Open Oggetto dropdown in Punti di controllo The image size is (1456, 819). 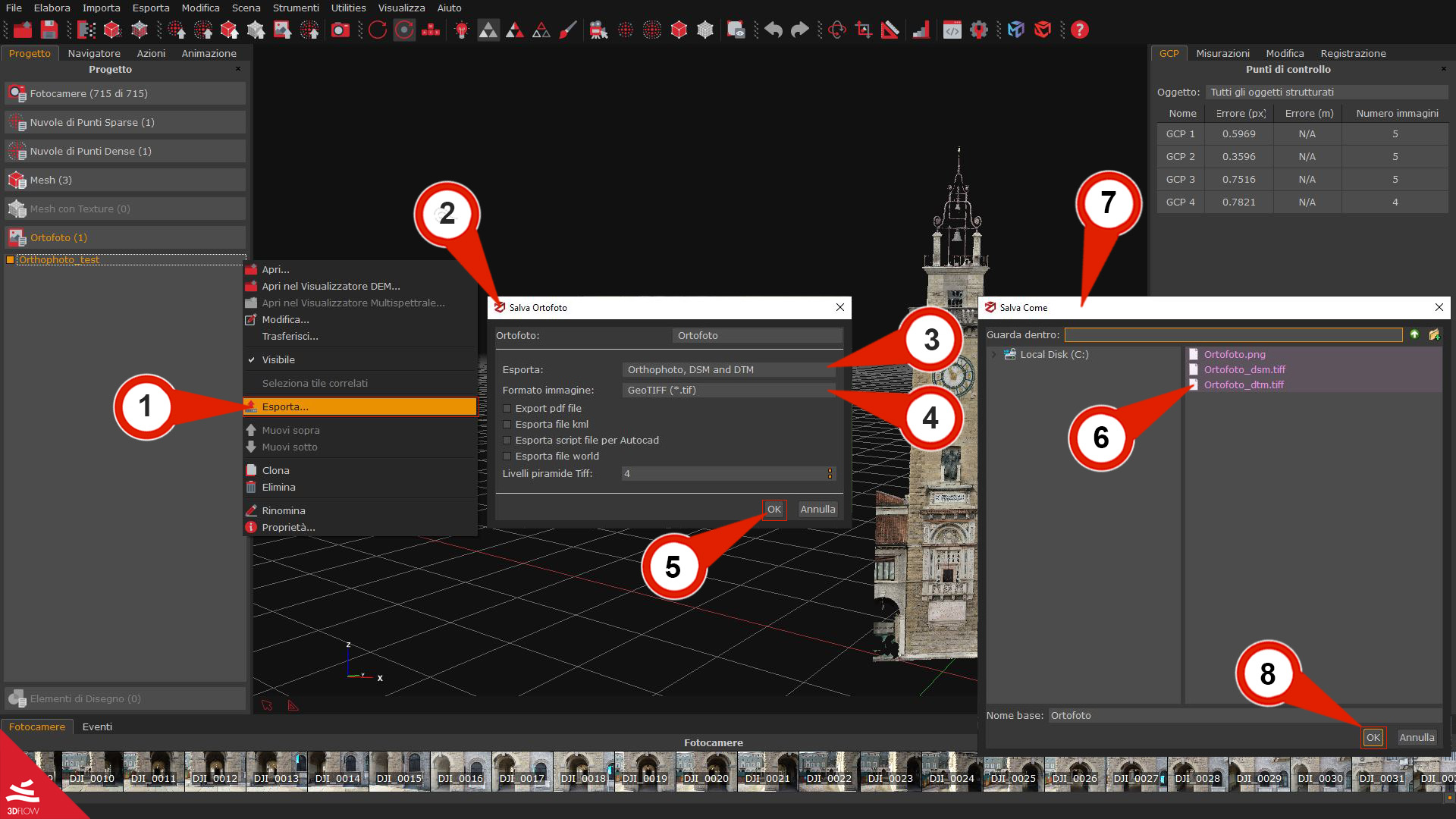1326,92
